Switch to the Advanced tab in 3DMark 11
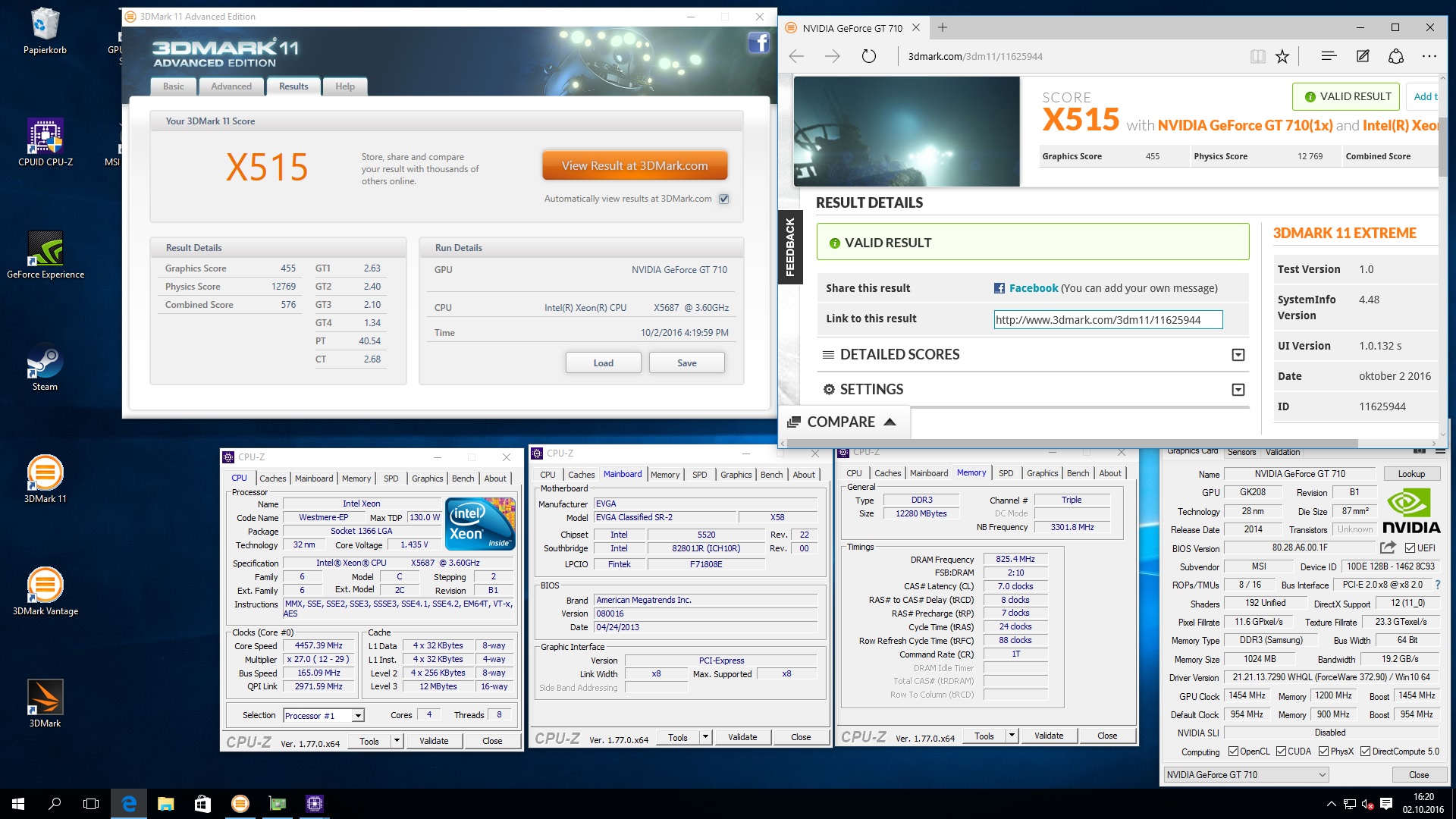Image resolution: width=1456 pixels, height=819 pixels. point(231,86)
